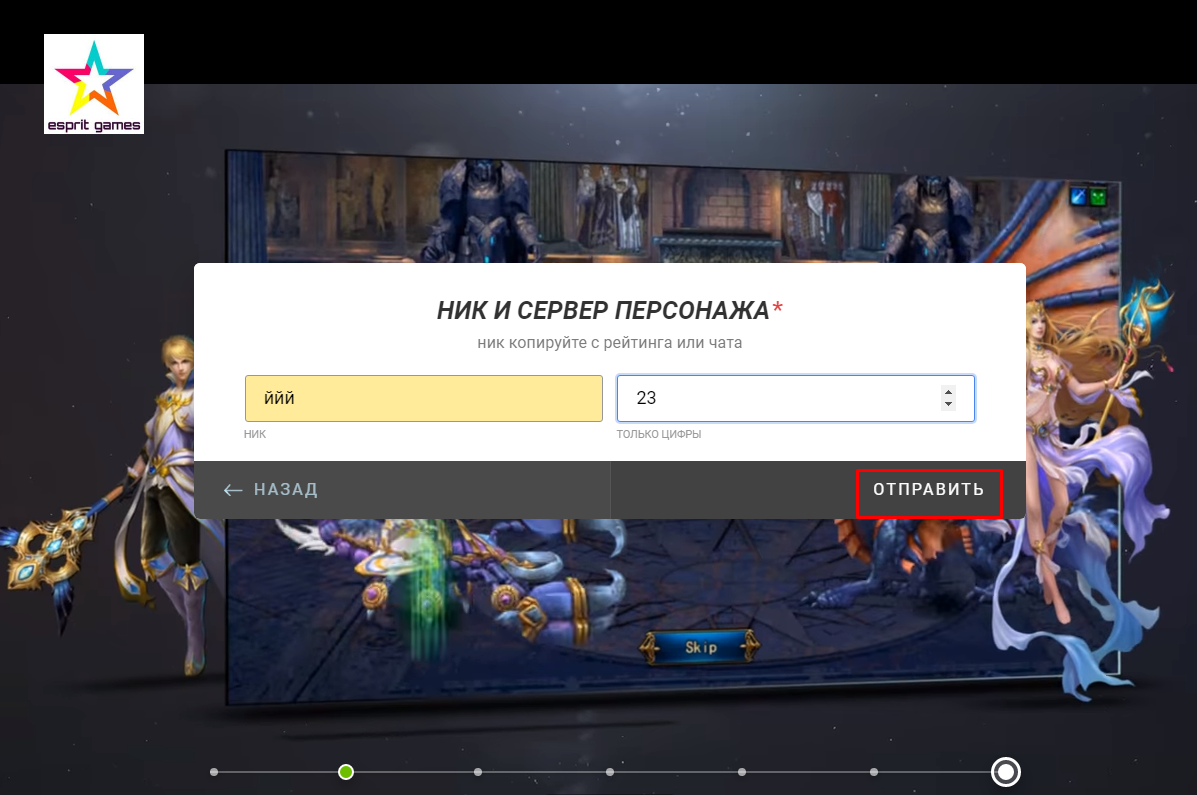Viewport: 1197px width, 795px height.
Task: Click the green icon at game screenshot top-right
Action: point(1098,197)
